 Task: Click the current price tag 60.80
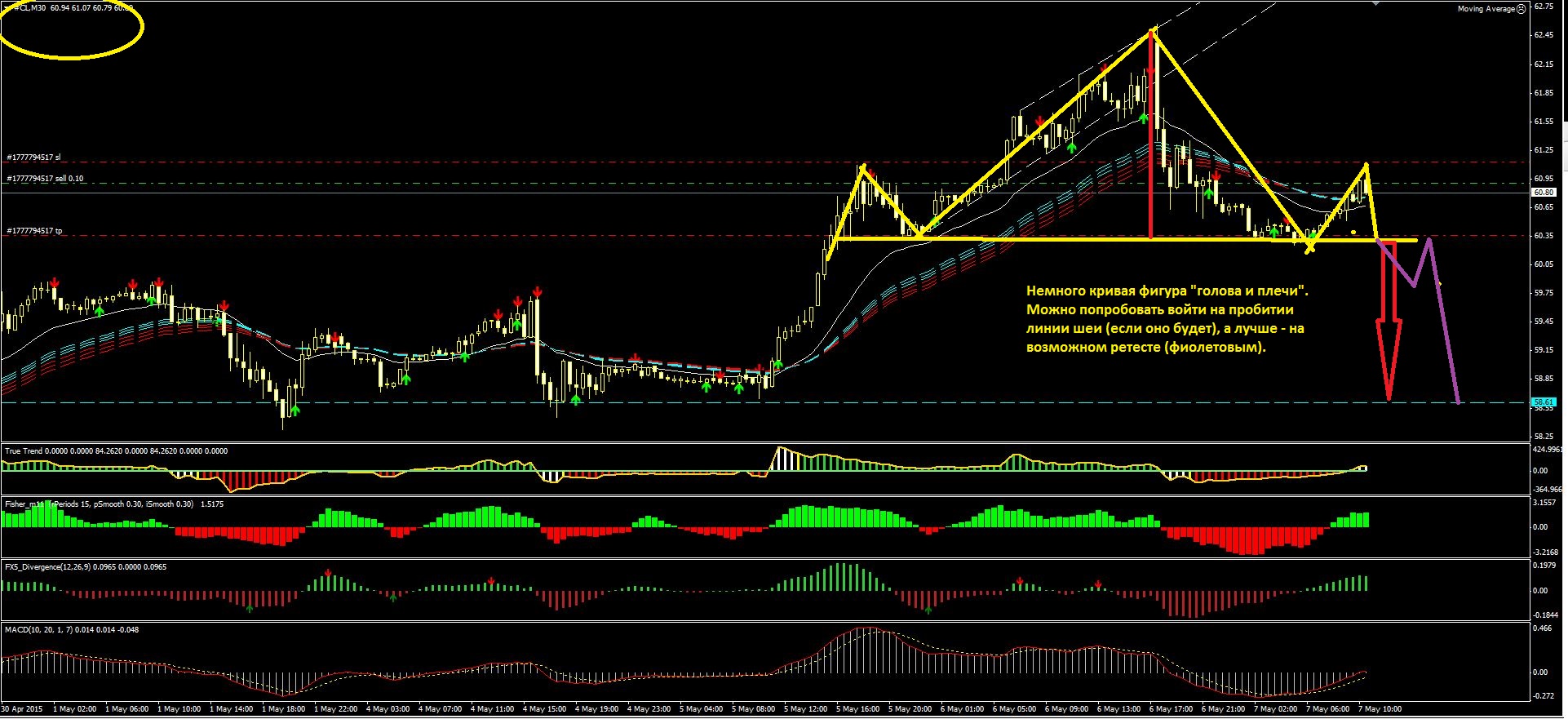[1544, 193]
